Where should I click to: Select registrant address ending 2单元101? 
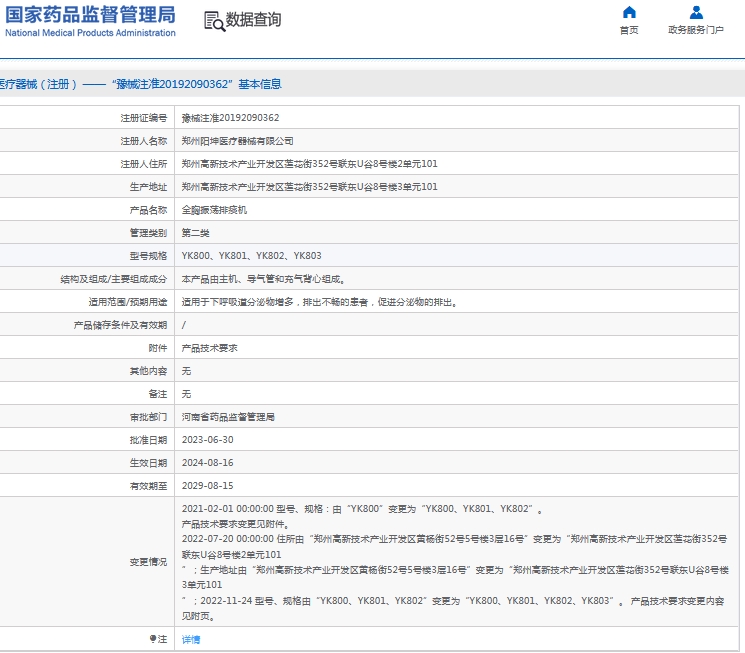309,164
